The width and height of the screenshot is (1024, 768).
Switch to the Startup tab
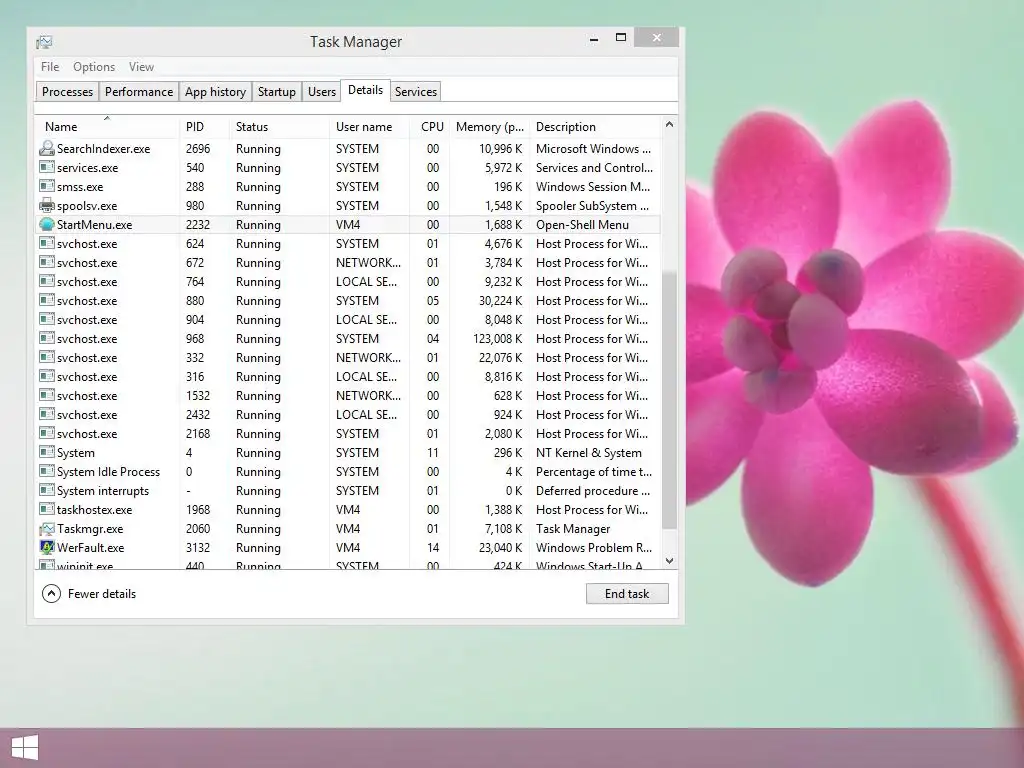277,91
